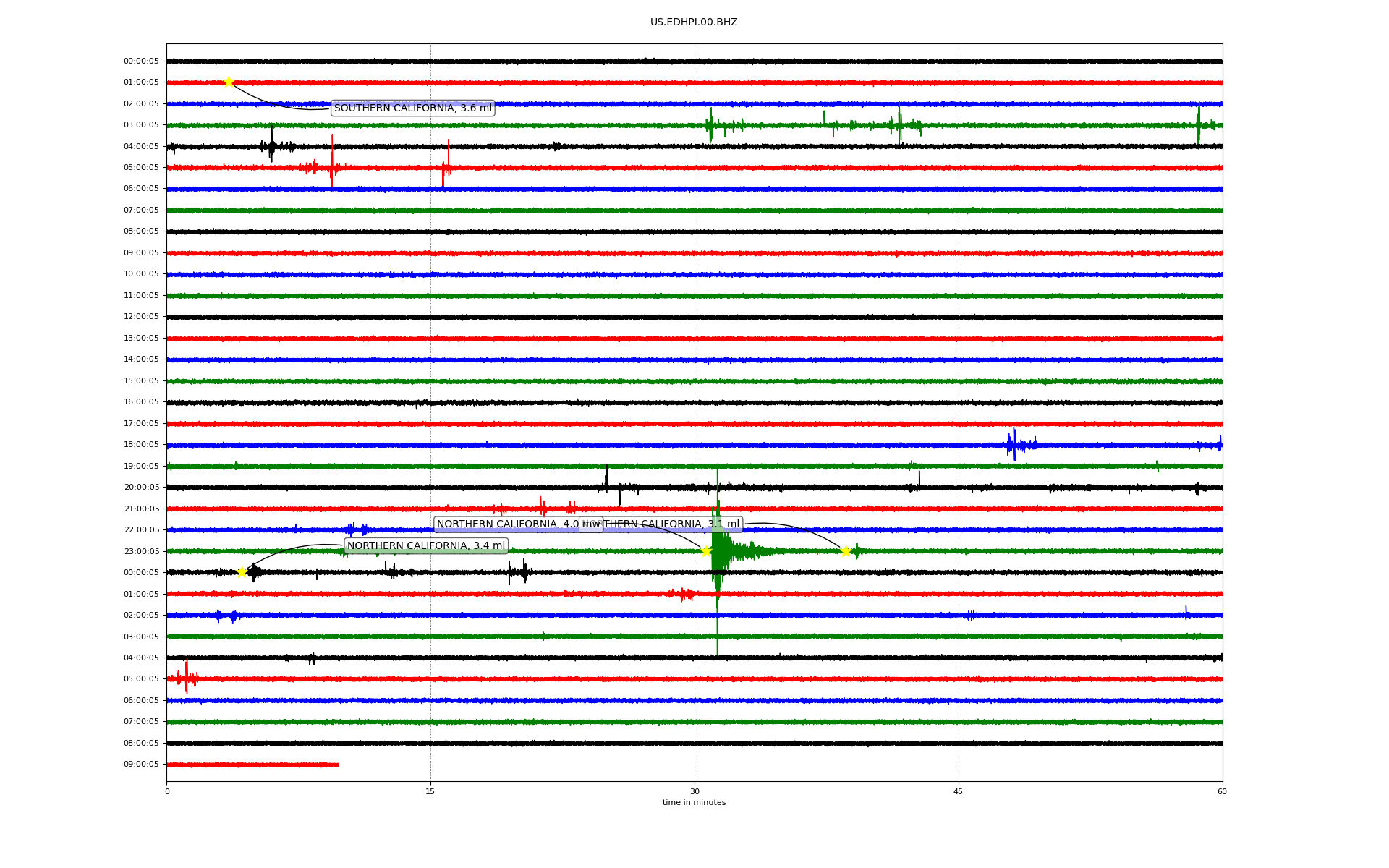Image resolution: width=1389 pixels, height=868 pixels.
Task: Click the star marker for the 3.1 ml event
Action: pyautogui.click(x=845, y=552)
